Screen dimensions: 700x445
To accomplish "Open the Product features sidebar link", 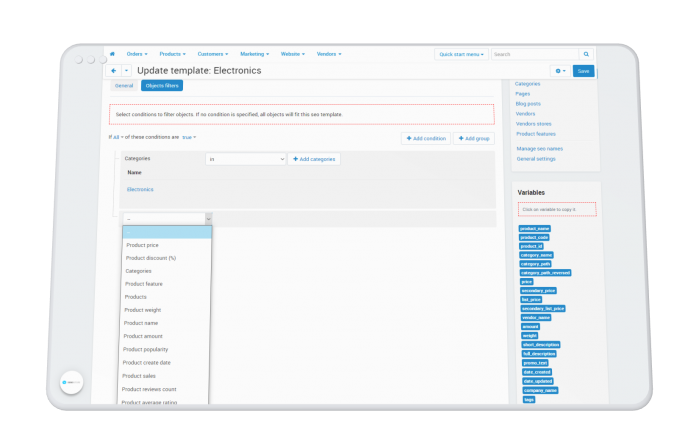I will 536,134.
